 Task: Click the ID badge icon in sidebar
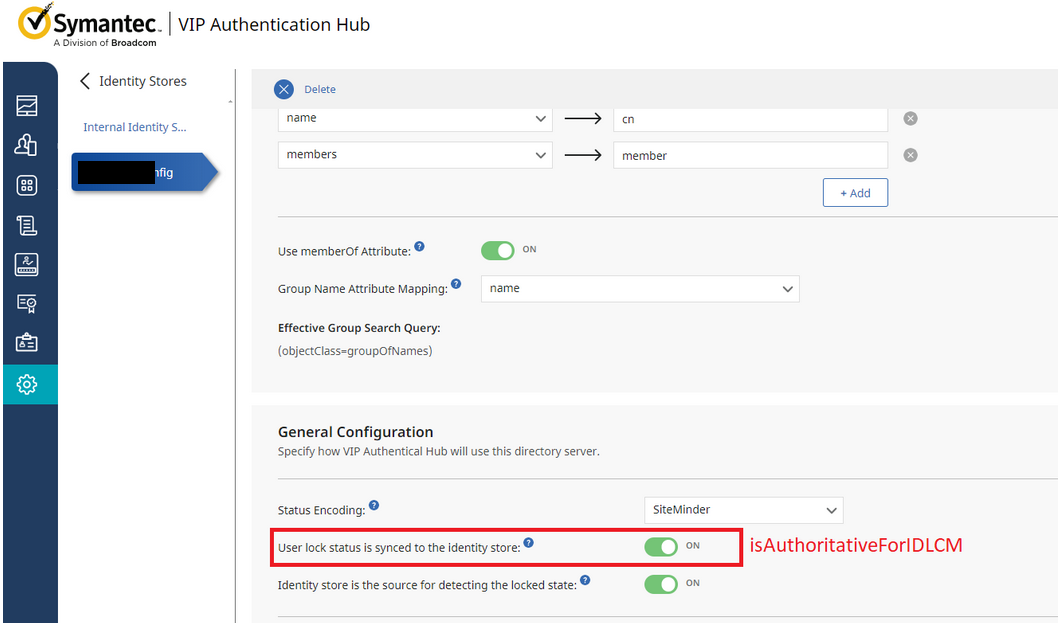point(27,343)
